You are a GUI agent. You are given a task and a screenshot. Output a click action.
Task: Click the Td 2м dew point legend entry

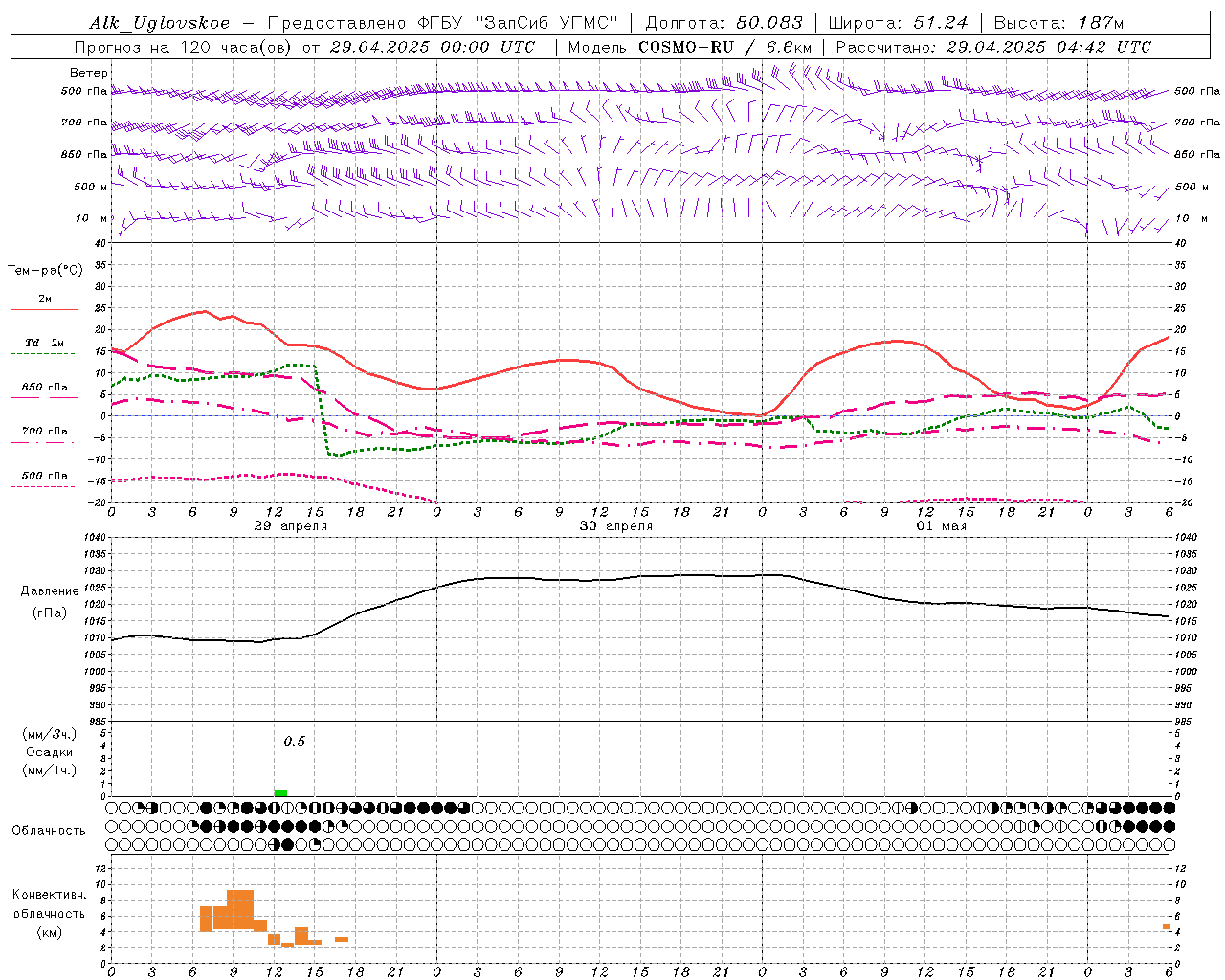point(44,343)
